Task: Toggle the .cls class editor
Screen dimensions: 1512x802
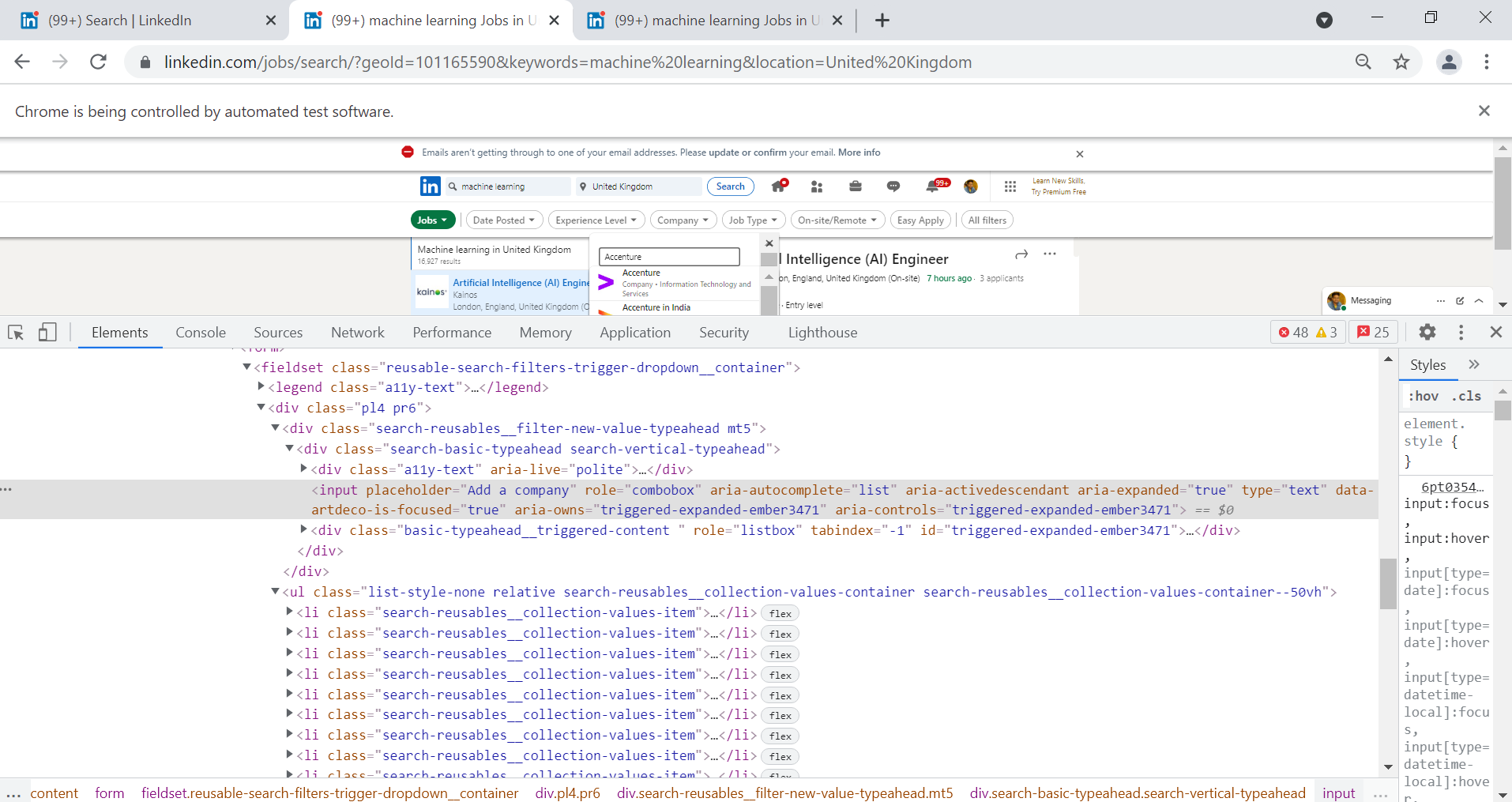Action: pos(1466,396)
